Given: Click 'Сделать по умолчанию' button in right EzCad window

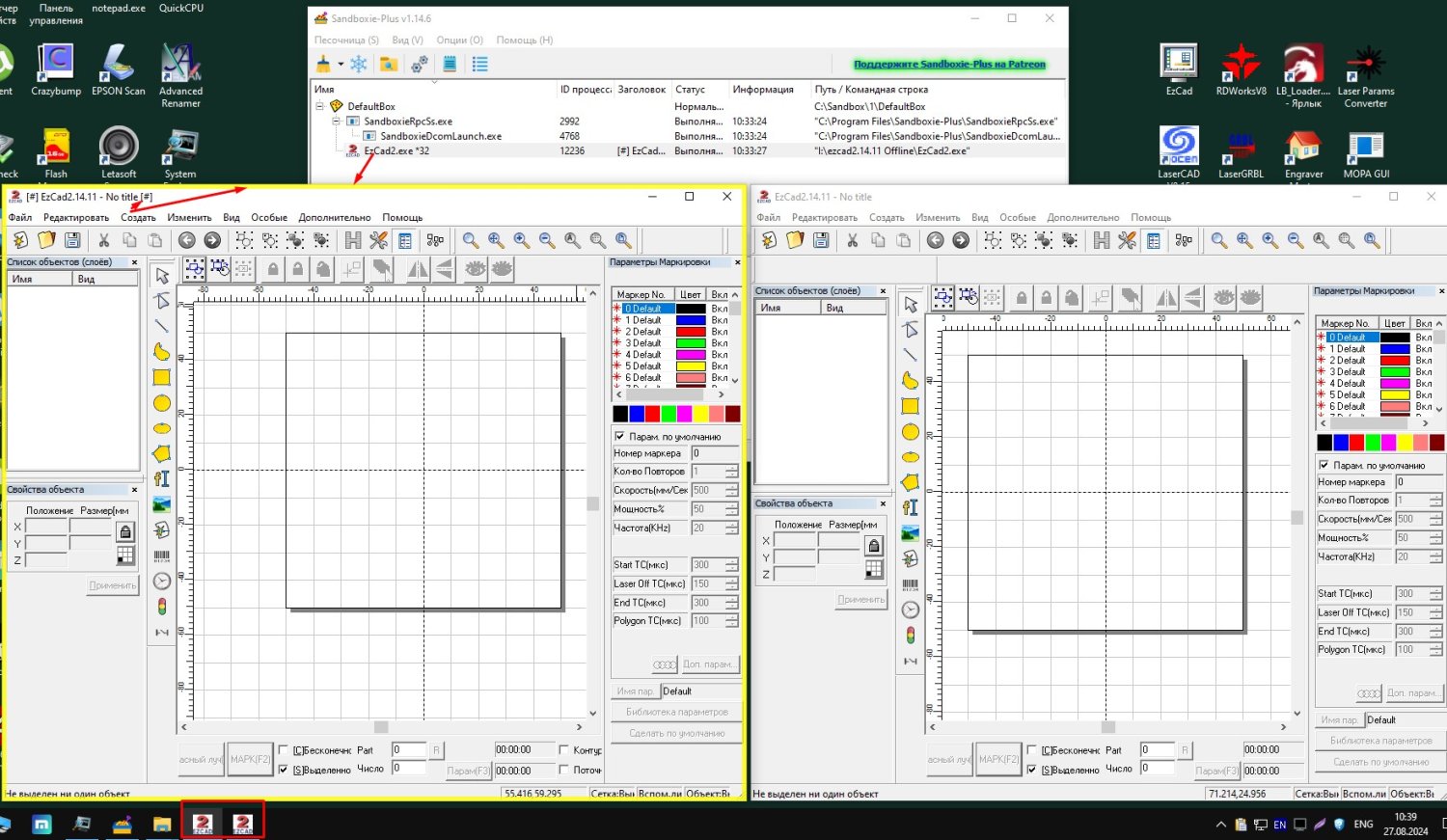Looking at the screenshot, I should [1381, 762].
